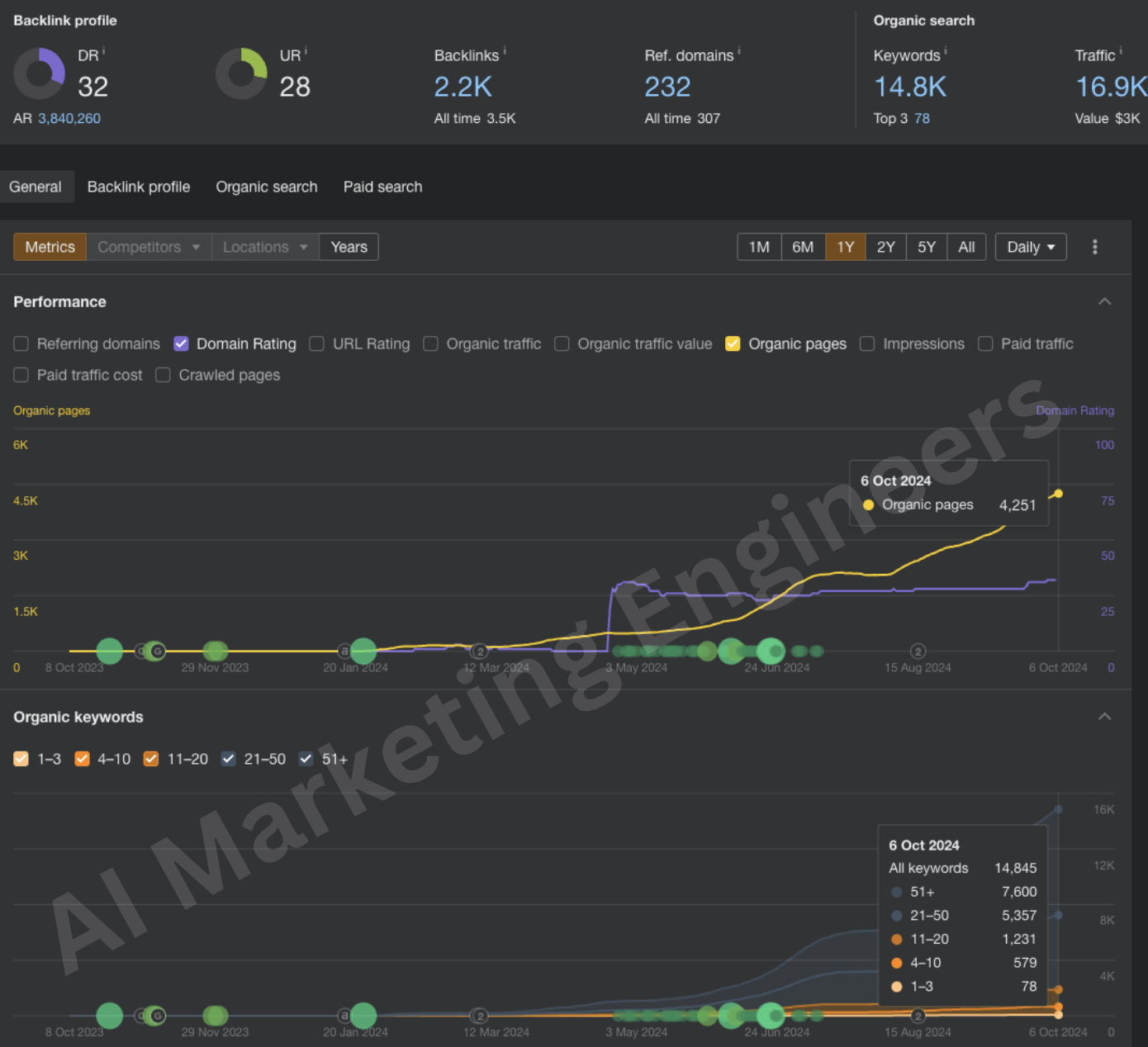
Task: Click the UR info icon
Action: pyautogui.click(x=306, y=51)
